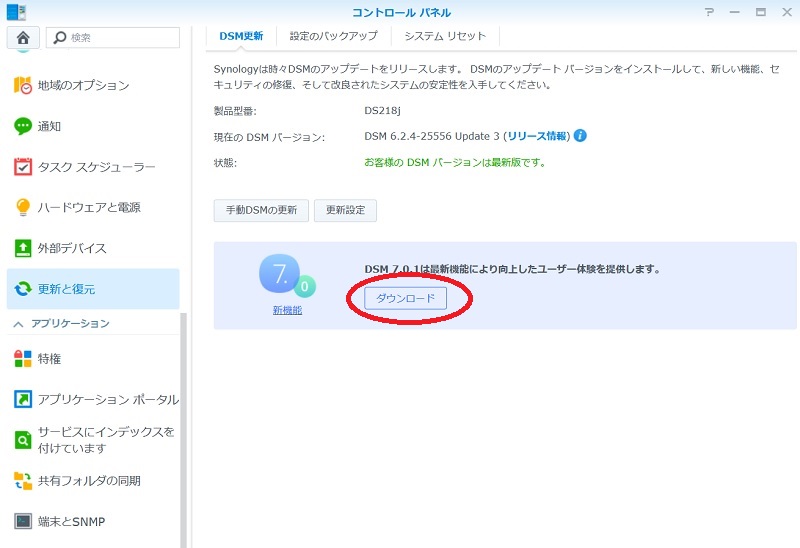Image resolution: width=800 pixels, height=548 pixels.
Task: Click the search magnifier icon
Action: pos(60,38)
